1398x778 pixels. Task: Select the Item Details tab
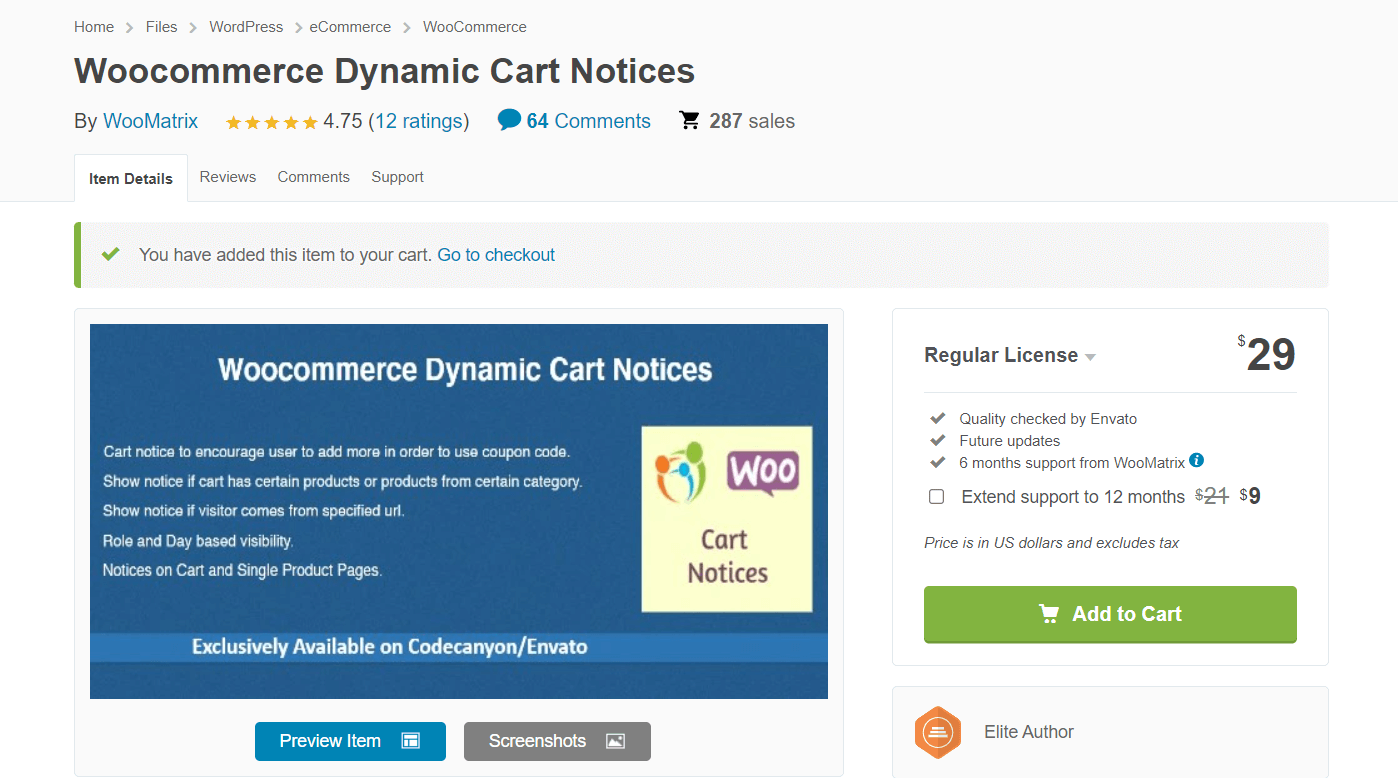click(x=131, y=178)
